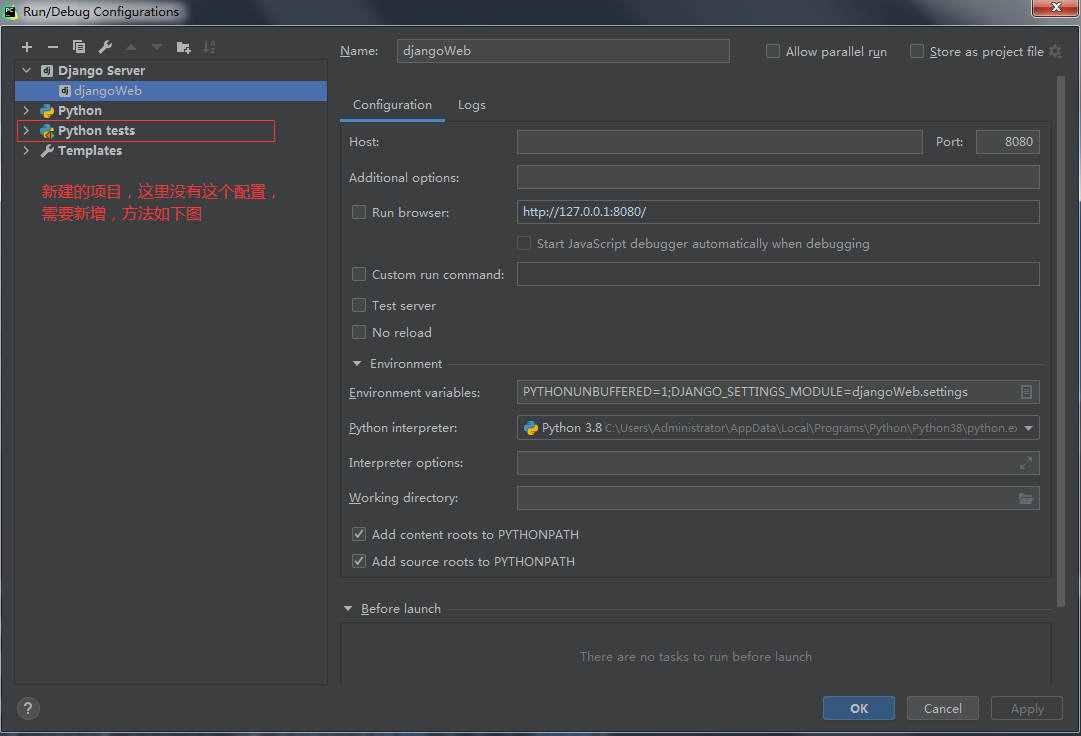Check the Run browser option

[x=358, y=212]
